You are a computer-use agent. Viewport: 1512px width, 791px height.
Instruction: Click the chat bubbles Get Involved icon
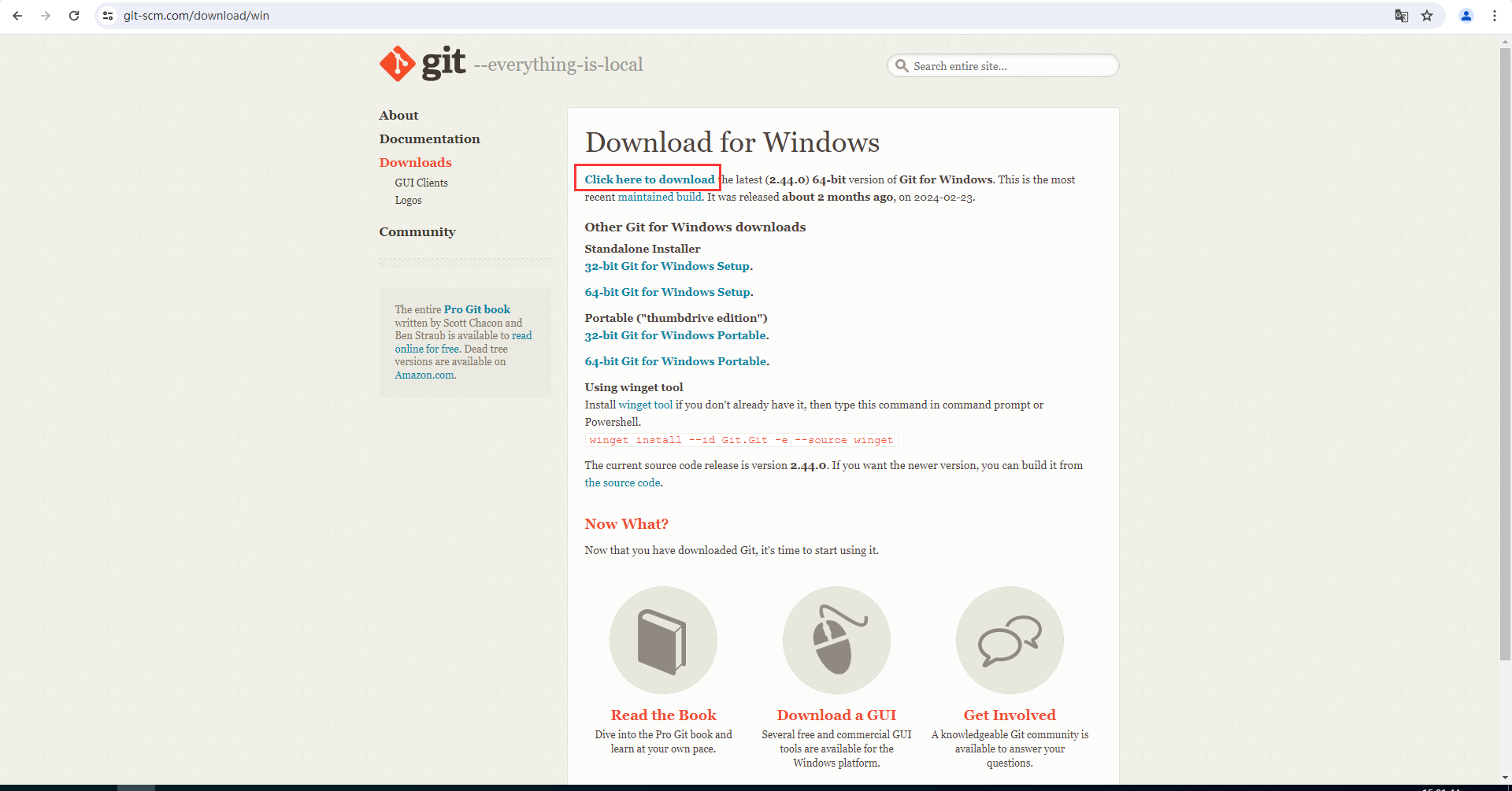[1010, 641]
